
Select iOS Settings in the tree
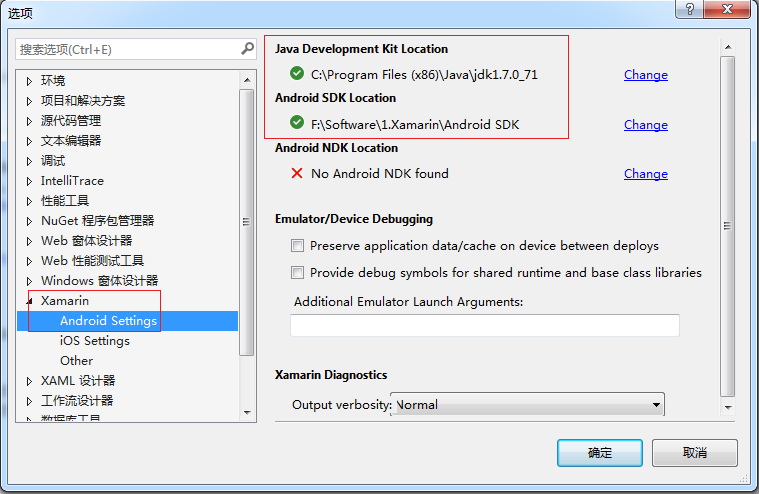[x=95, y=341]
